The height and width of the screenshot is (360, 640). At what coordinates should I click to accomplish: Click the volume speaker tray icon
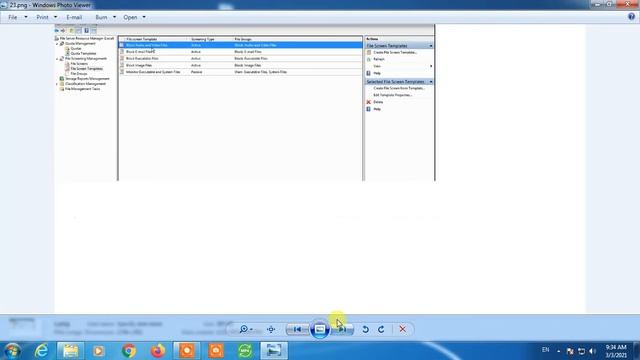coord(593,351)
